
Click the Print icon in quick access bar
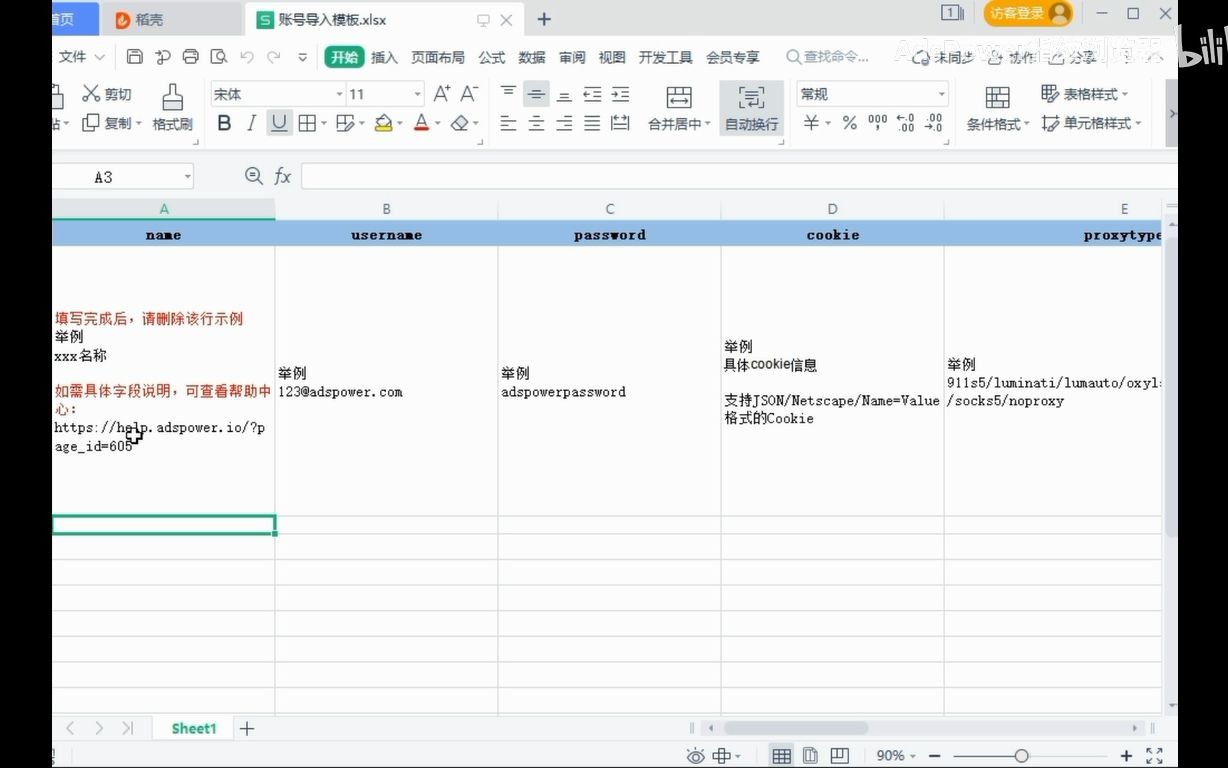point(189,57)
